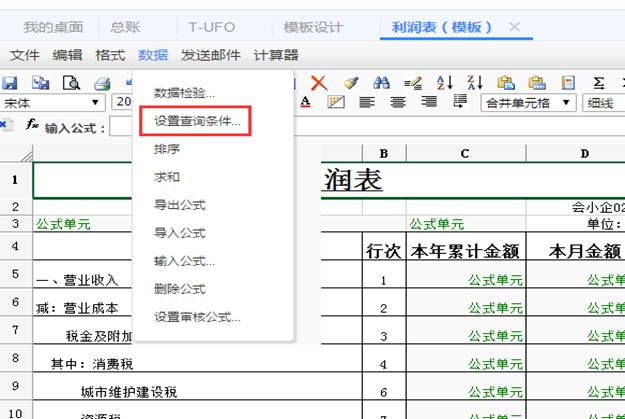Align text left in toolbar
Image resolution: width=625 pixels, height=419 pixels.
(x=367, y=102)
